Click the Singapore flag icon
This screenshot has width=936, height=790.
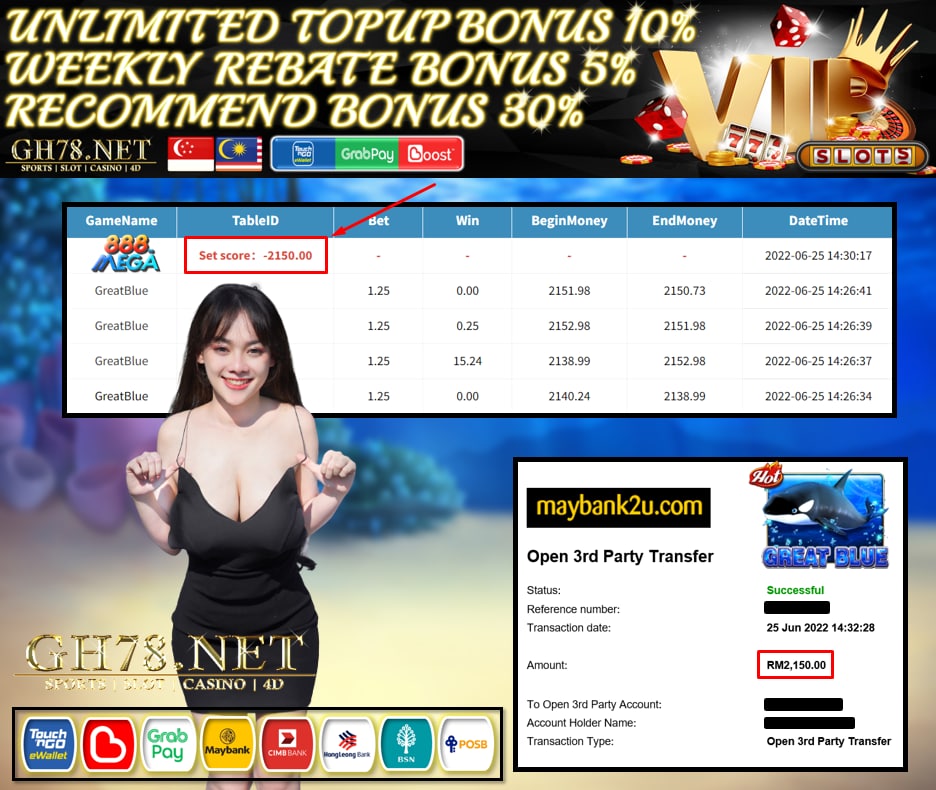pyautogui.click(x=190, y=154)
